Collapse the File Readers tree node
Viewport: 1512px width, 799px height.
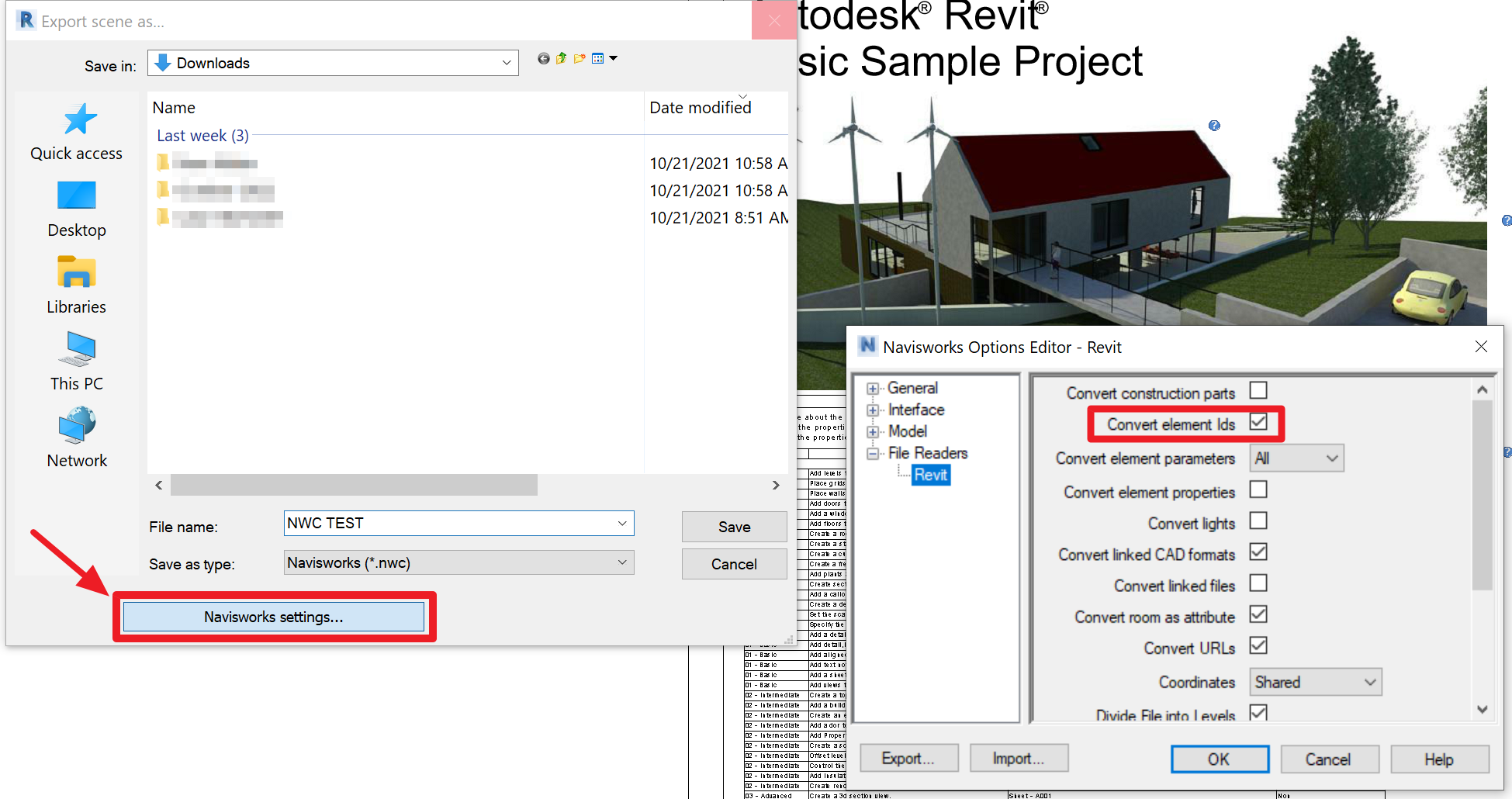(x=874, y=454)
